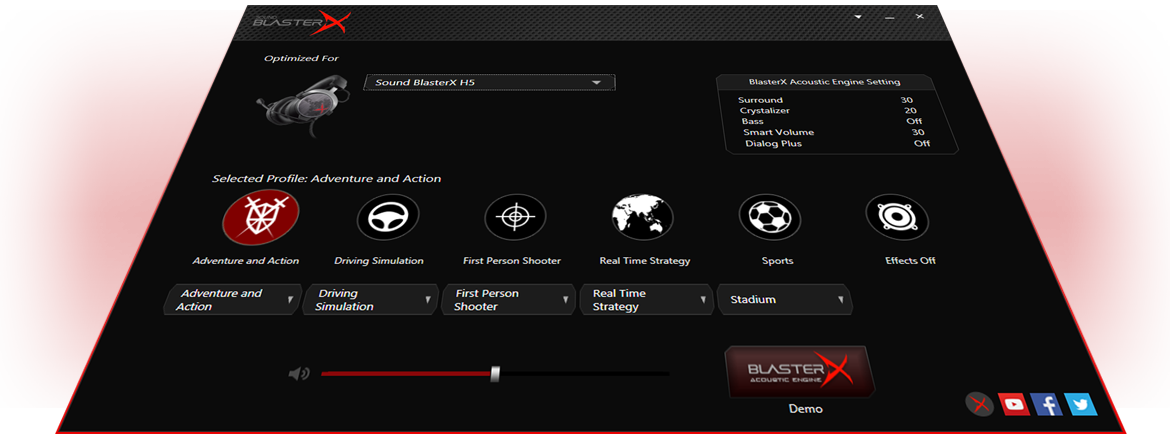Select the Driving Simulation steering wheel icon

pyautogui.click(x=388, y=217)
